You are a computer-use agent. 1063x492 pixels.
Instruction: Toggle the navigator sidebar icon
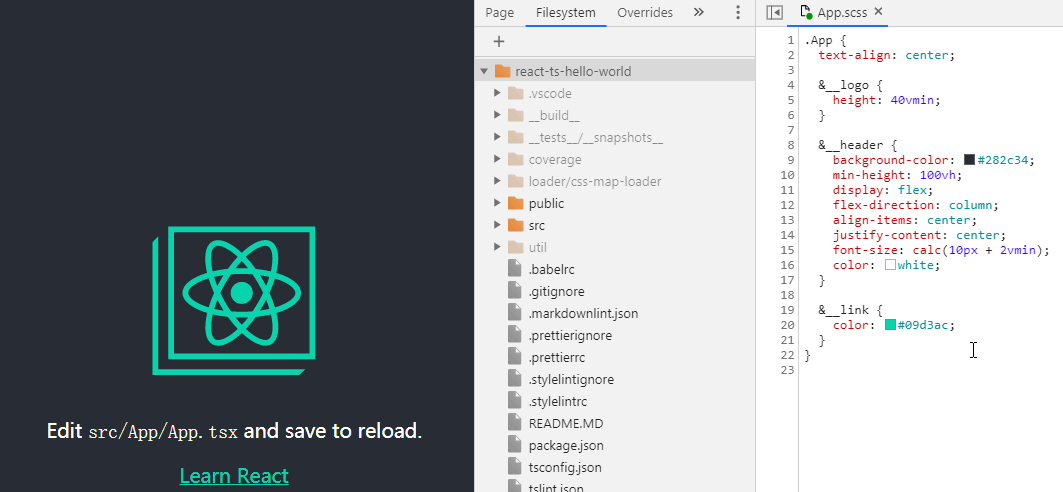coord(774,12)
